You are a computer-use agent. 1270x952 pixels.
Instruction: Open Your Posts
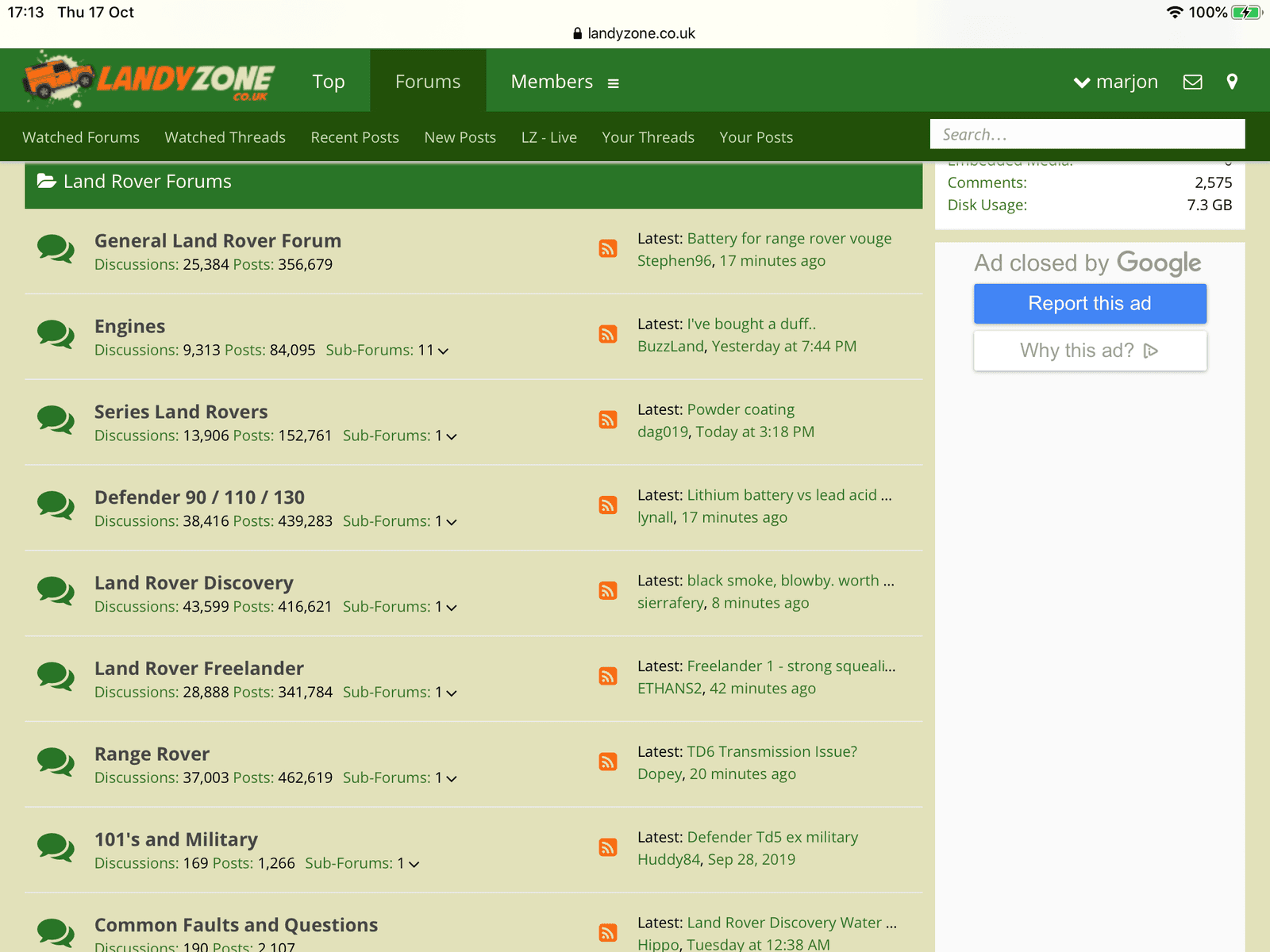(x=756, y=137)
